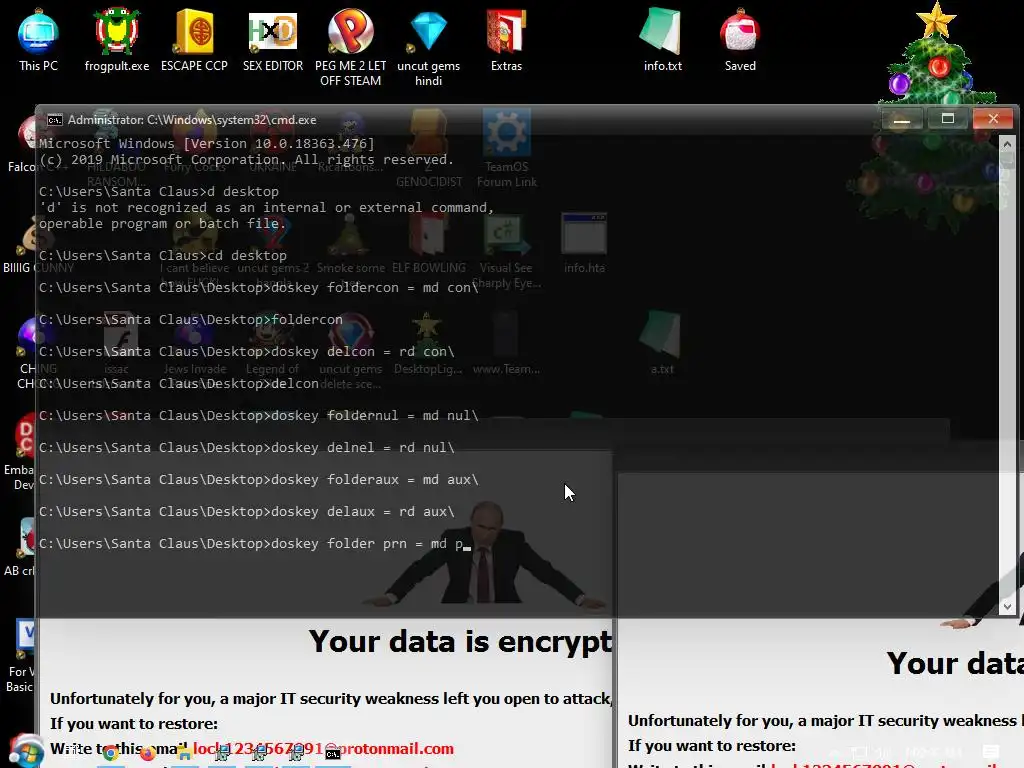The height and width of the screenshot is (768, 1024).
Task: Select the ELF BOWLING desktop icon
Action: [428, 243]
